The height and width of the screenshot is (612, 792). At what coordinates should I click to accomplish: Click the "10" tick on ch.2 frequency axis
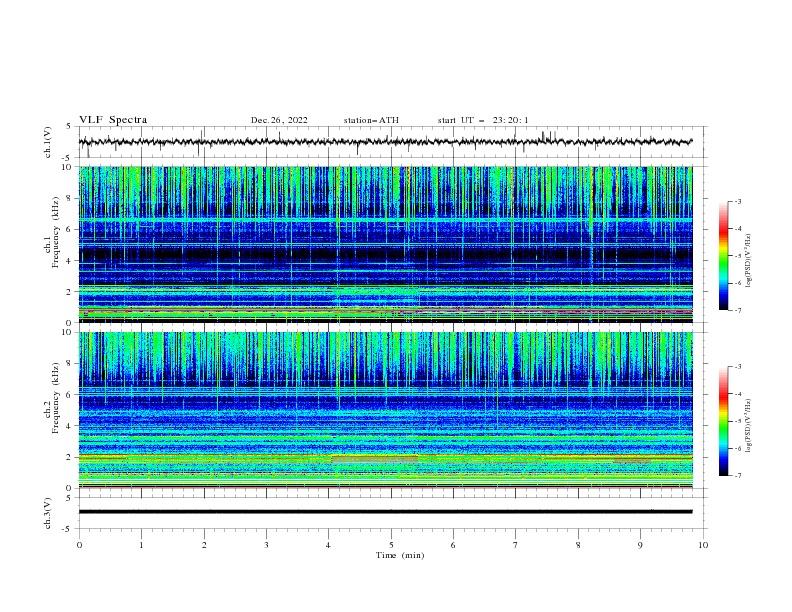pyautogui.click(x=68, y=332)
